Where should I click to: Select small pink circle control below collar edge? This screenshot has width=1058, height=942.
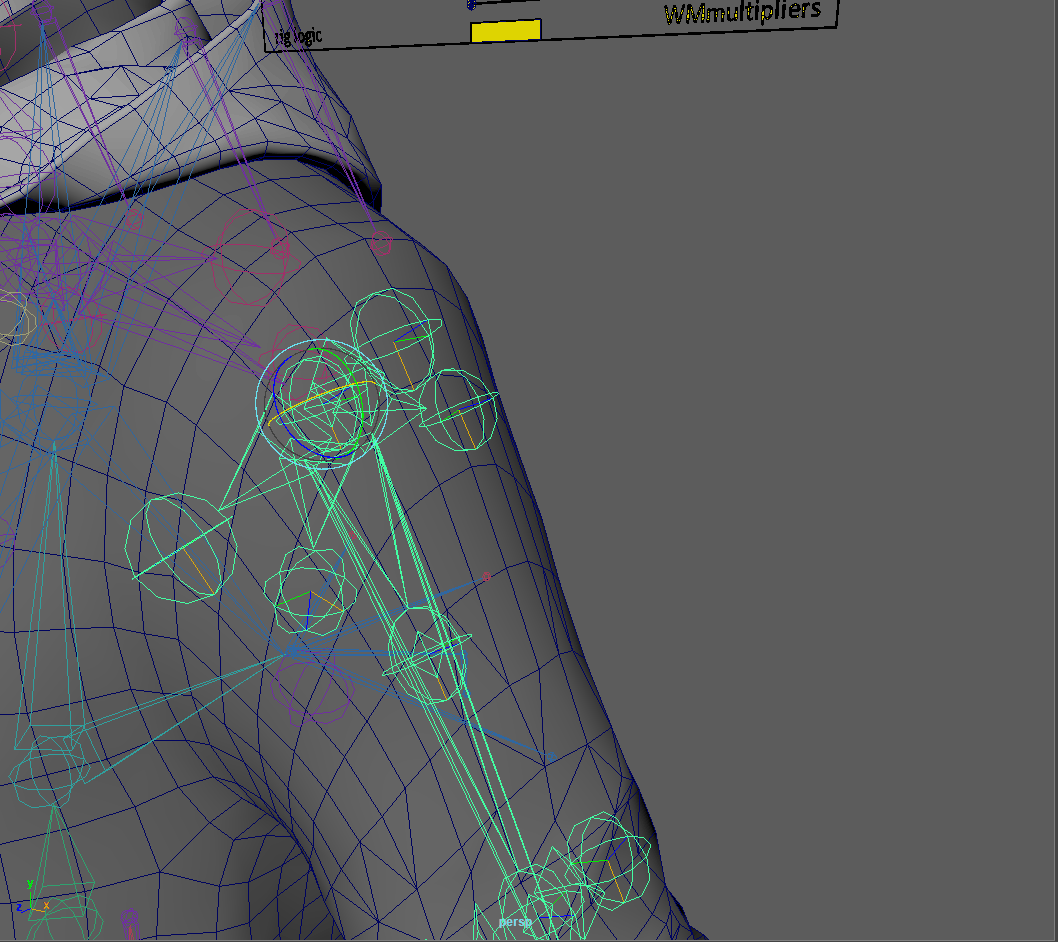click(380, 242)
